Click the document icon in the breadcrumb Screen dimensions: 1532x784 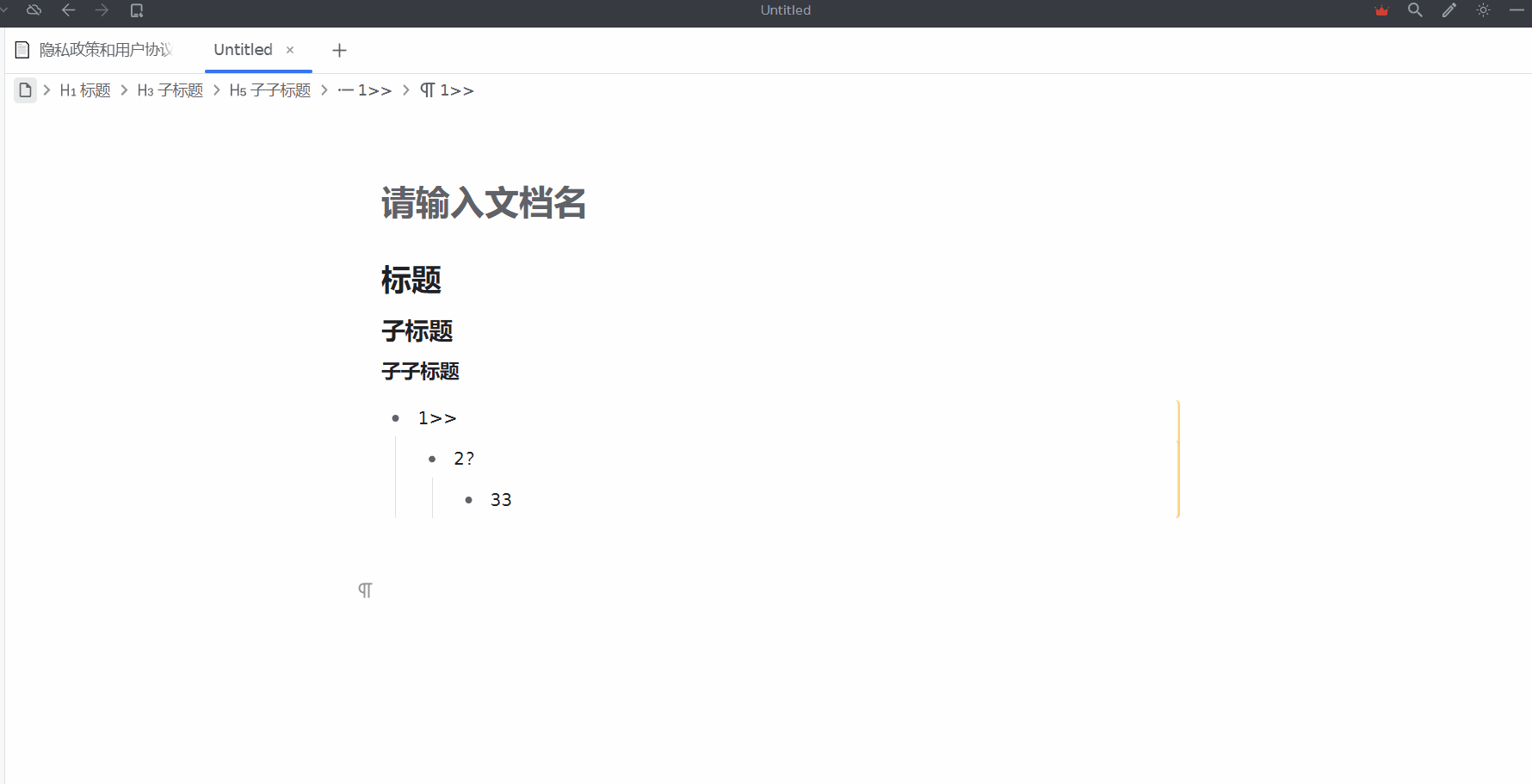tap(25, 90)
